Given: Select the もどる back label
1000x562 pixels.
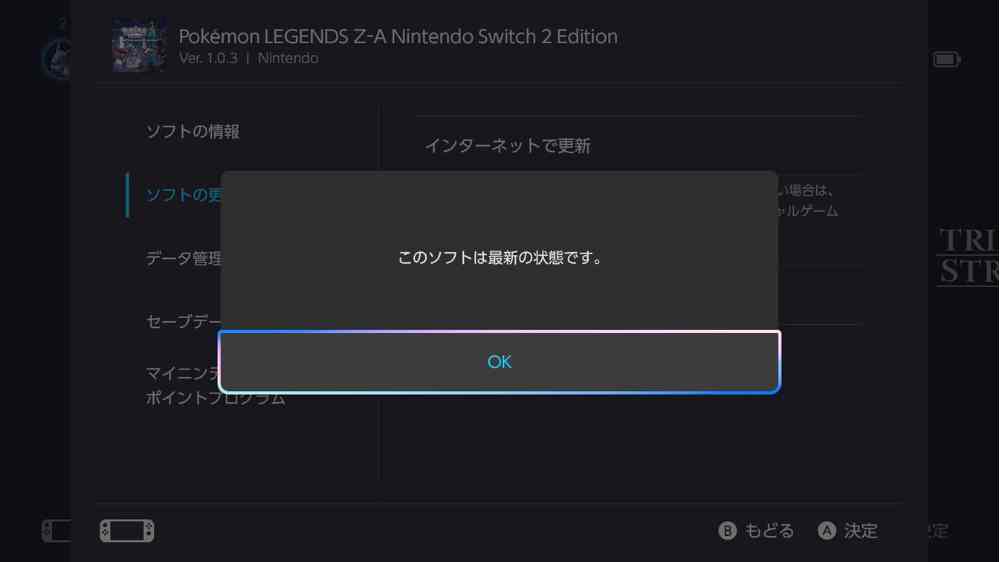Looking at the screenshot, I should [769, 531].
